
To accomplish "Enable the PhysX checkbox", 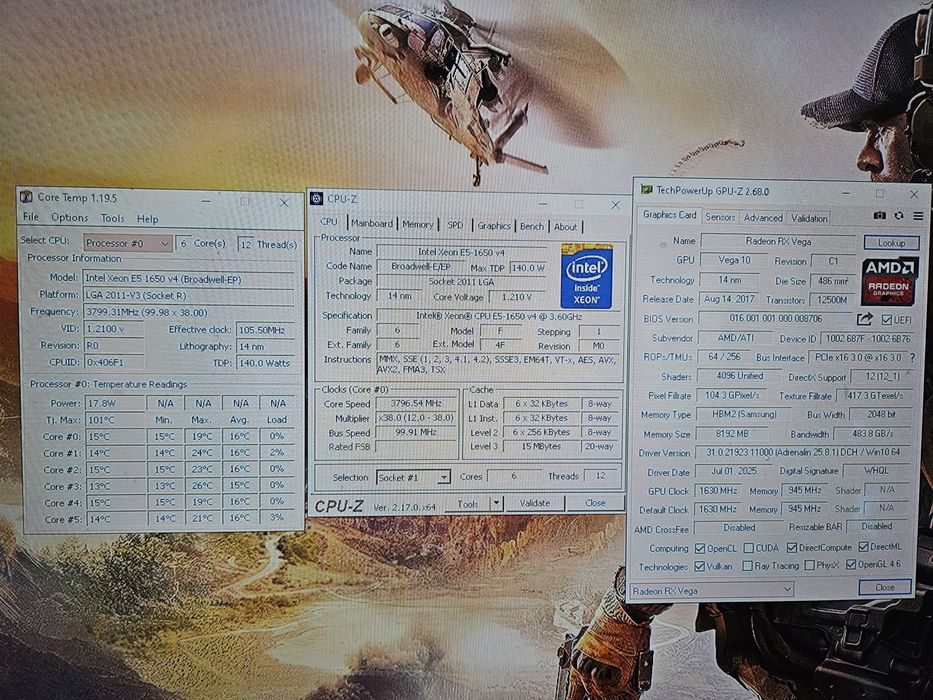I will pos(809,565).
